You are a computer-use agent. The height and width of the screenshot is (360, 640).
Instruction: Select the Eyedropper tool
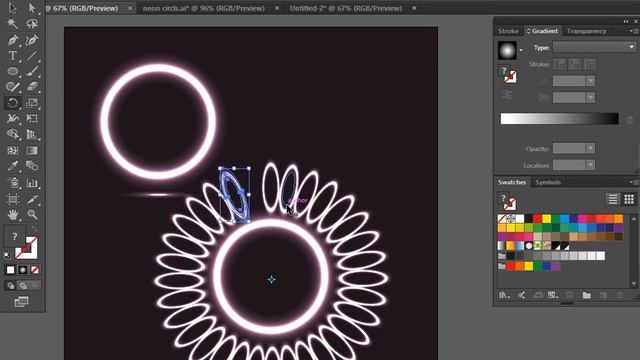(x=13, y=166)
